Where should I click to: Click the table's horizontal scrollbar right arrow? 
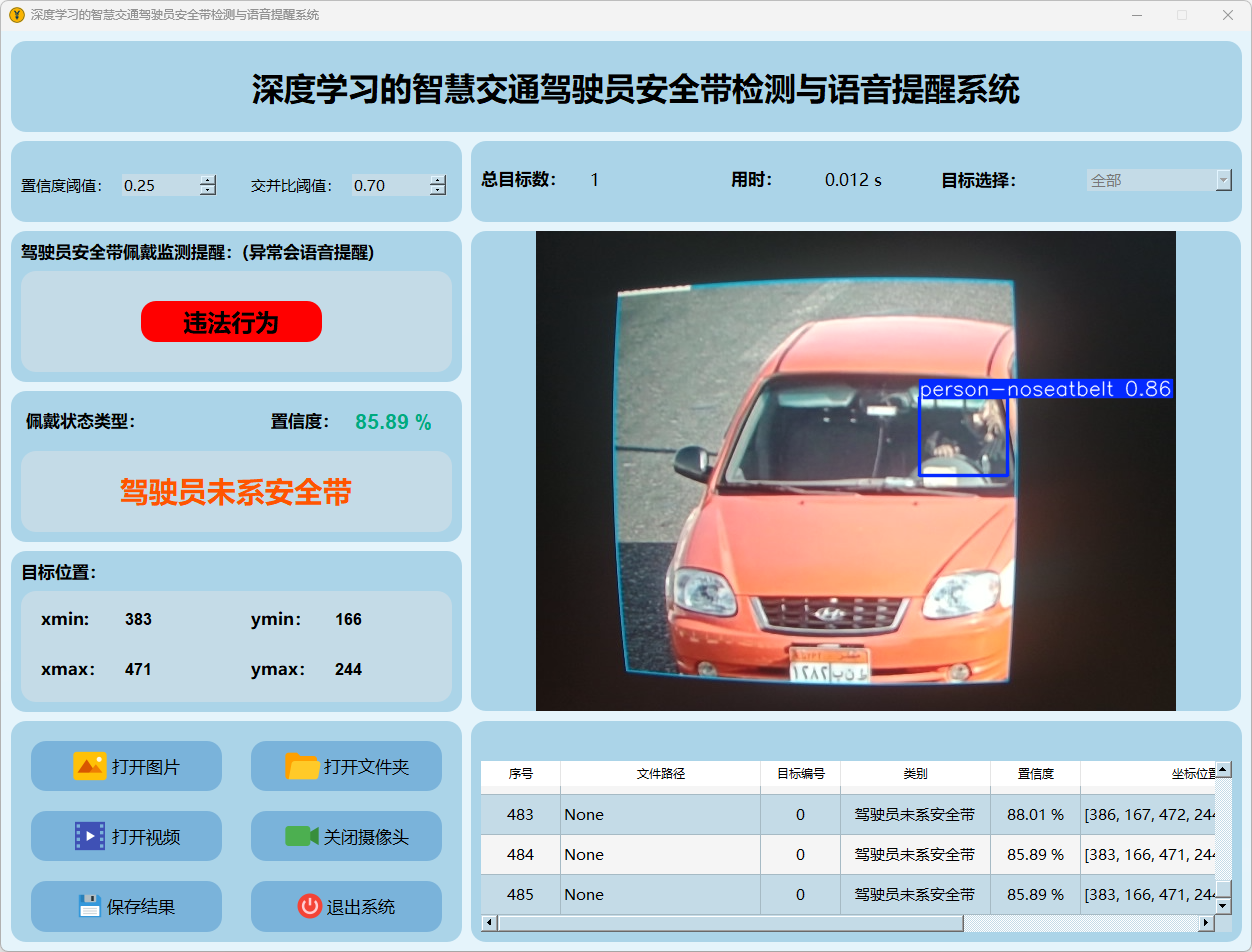1207,922
